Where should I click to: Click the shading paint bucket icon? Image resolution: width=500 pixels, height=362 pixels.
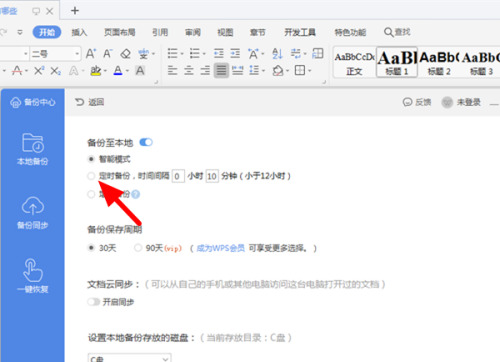278,71
